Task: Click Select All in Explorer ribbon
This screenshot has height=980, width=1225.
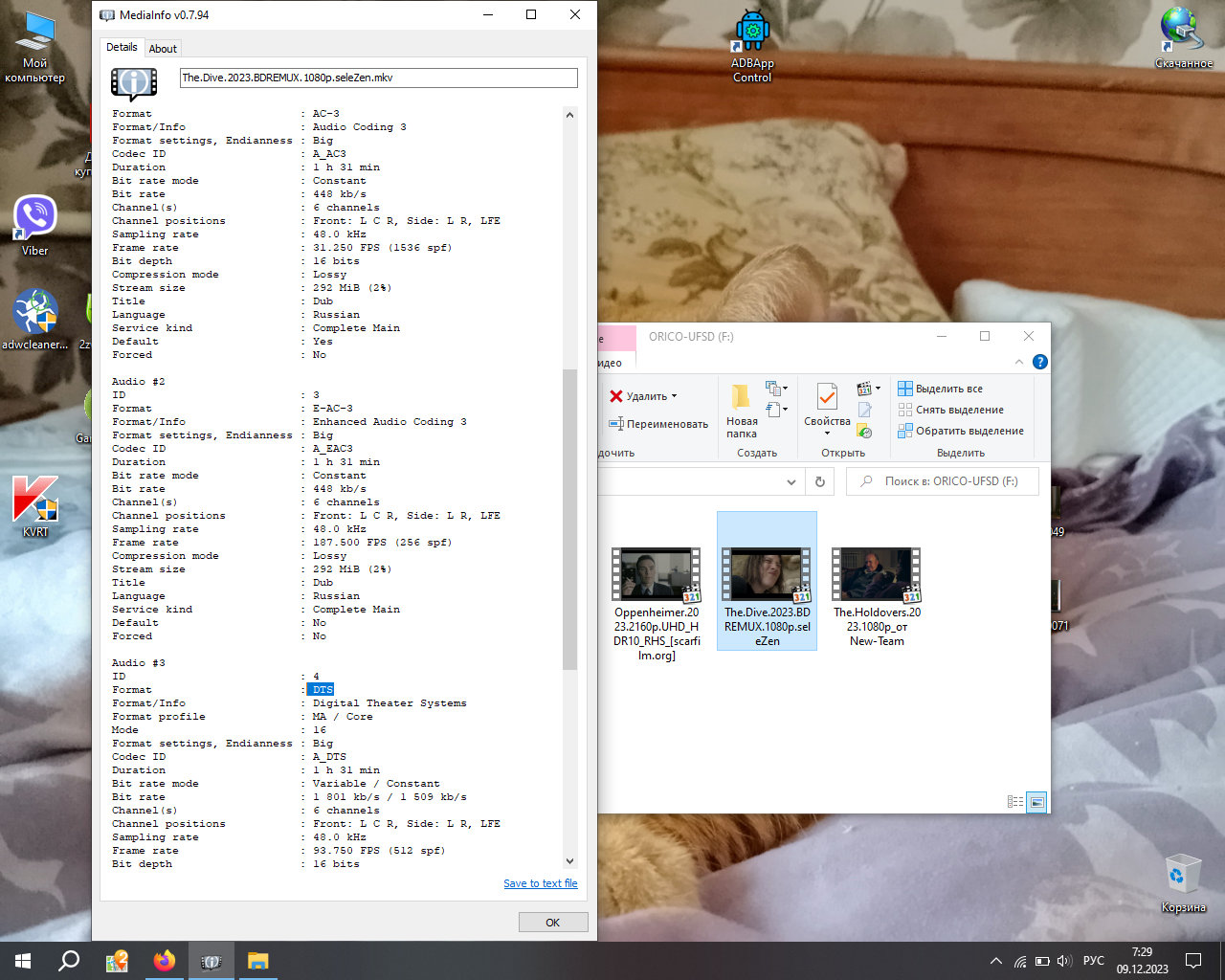Action: pyautogui.click(x=948, y=389)
